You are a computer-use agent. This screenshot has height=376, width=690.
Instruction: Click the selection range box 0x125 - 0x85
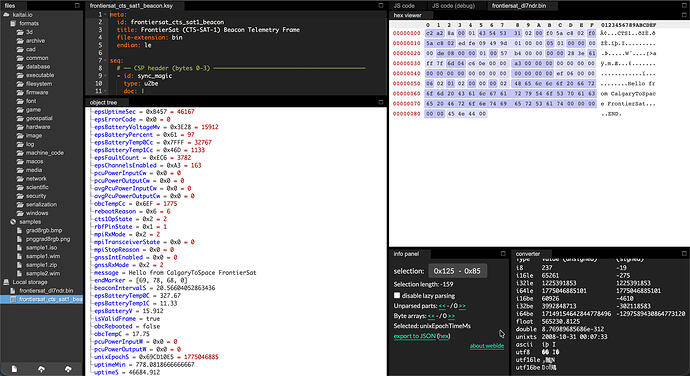tap(457, 271)
